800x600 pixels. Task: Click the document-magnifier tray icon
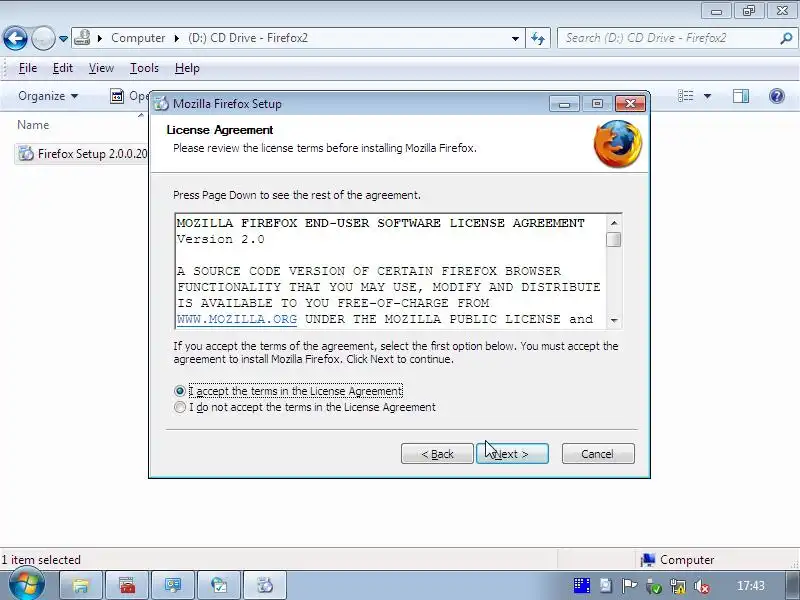pyautogui.click(x=606, y=586)
